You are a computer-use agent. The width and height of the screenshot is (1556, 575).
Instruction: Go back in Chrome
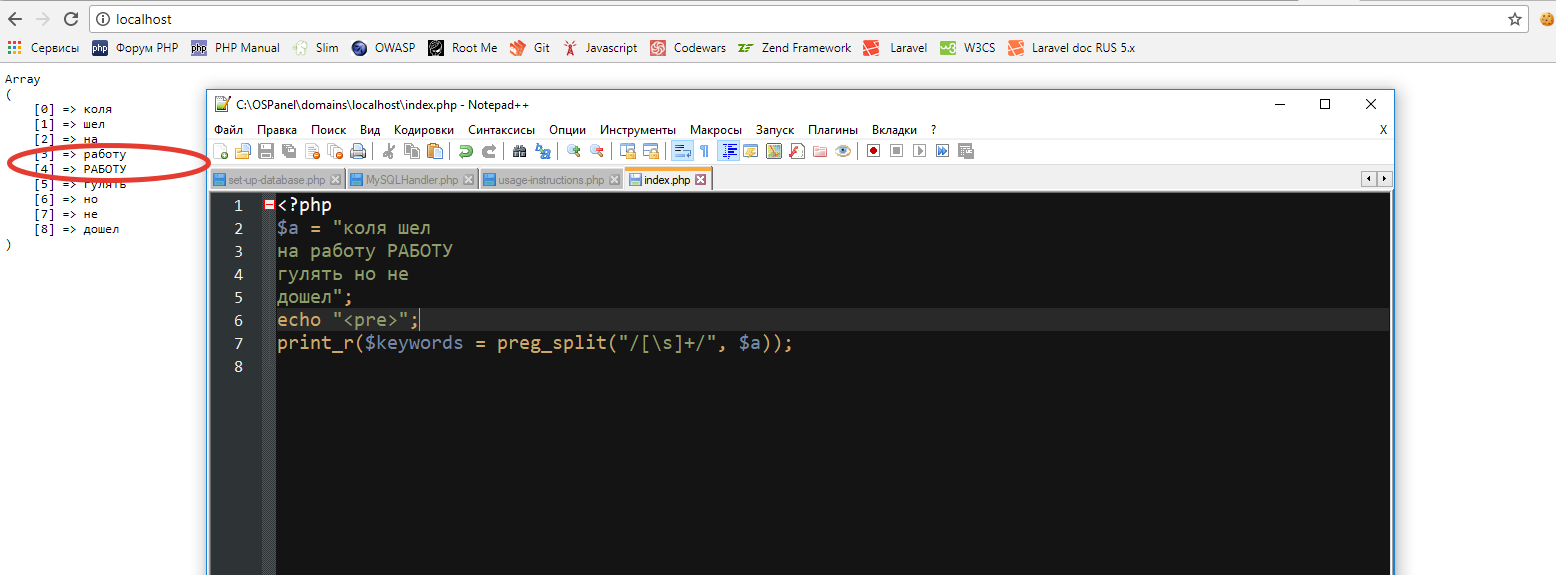[15, 19]
